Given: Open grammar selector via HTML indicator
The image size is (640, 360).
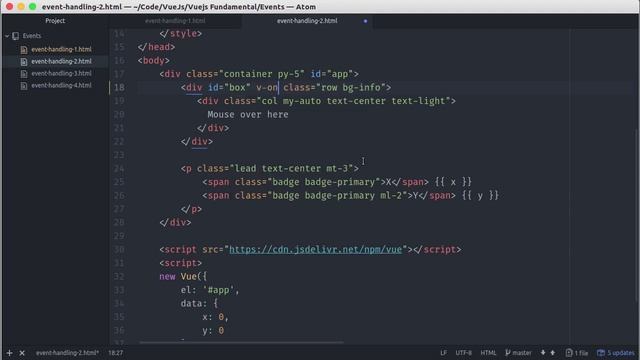Looking at the screenshot, I should click(x=488, y=353).
